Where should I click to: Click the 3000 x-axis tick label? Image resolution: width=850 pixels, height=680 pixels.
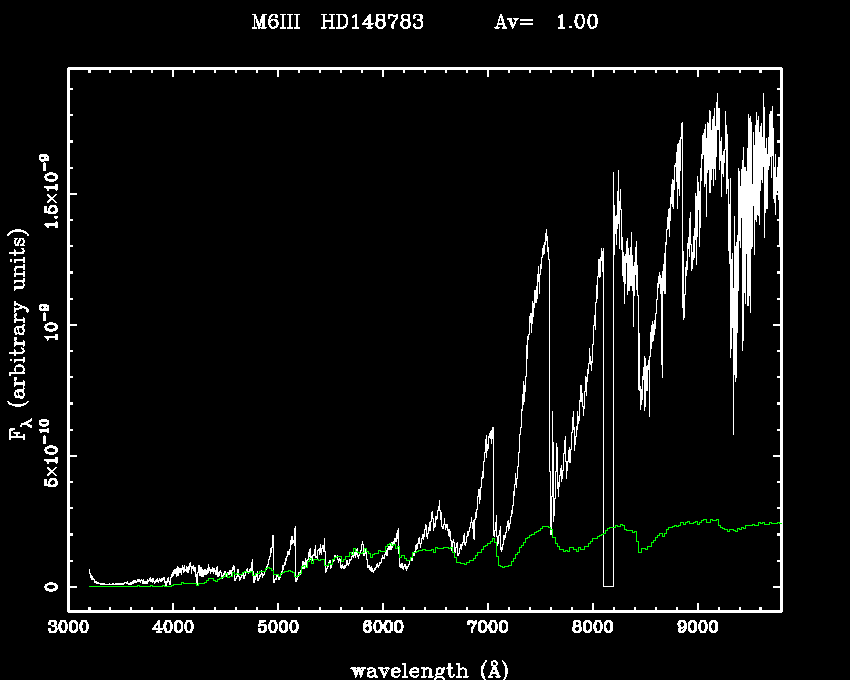(67, 629)
